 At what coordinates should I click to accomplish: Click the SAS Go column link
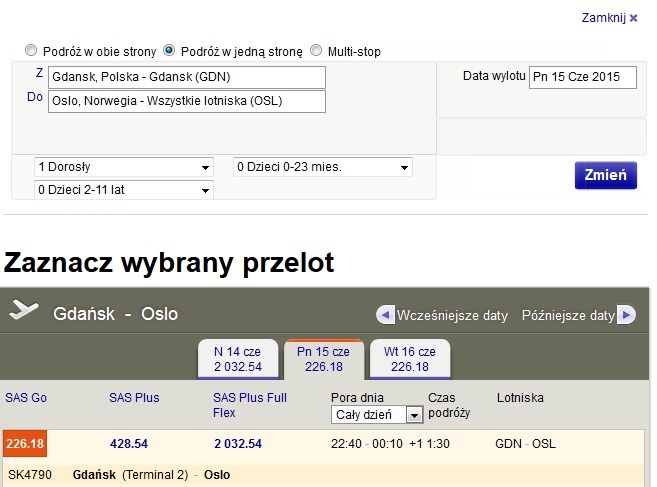pyautogui.click(x=26, y=398)
